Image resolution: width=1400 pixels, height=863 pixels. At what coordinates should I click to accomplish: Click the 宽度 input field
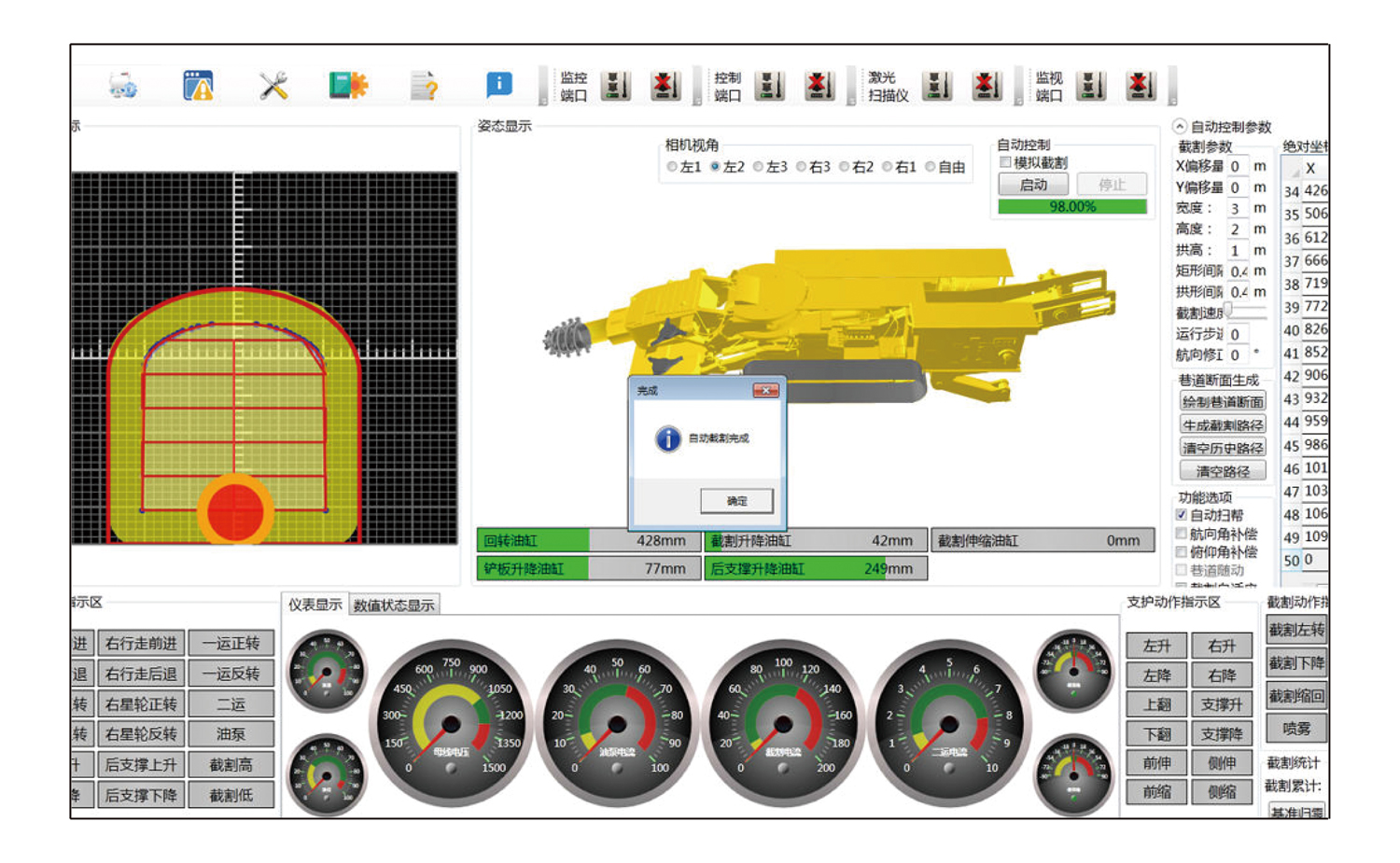point(1237,208)
